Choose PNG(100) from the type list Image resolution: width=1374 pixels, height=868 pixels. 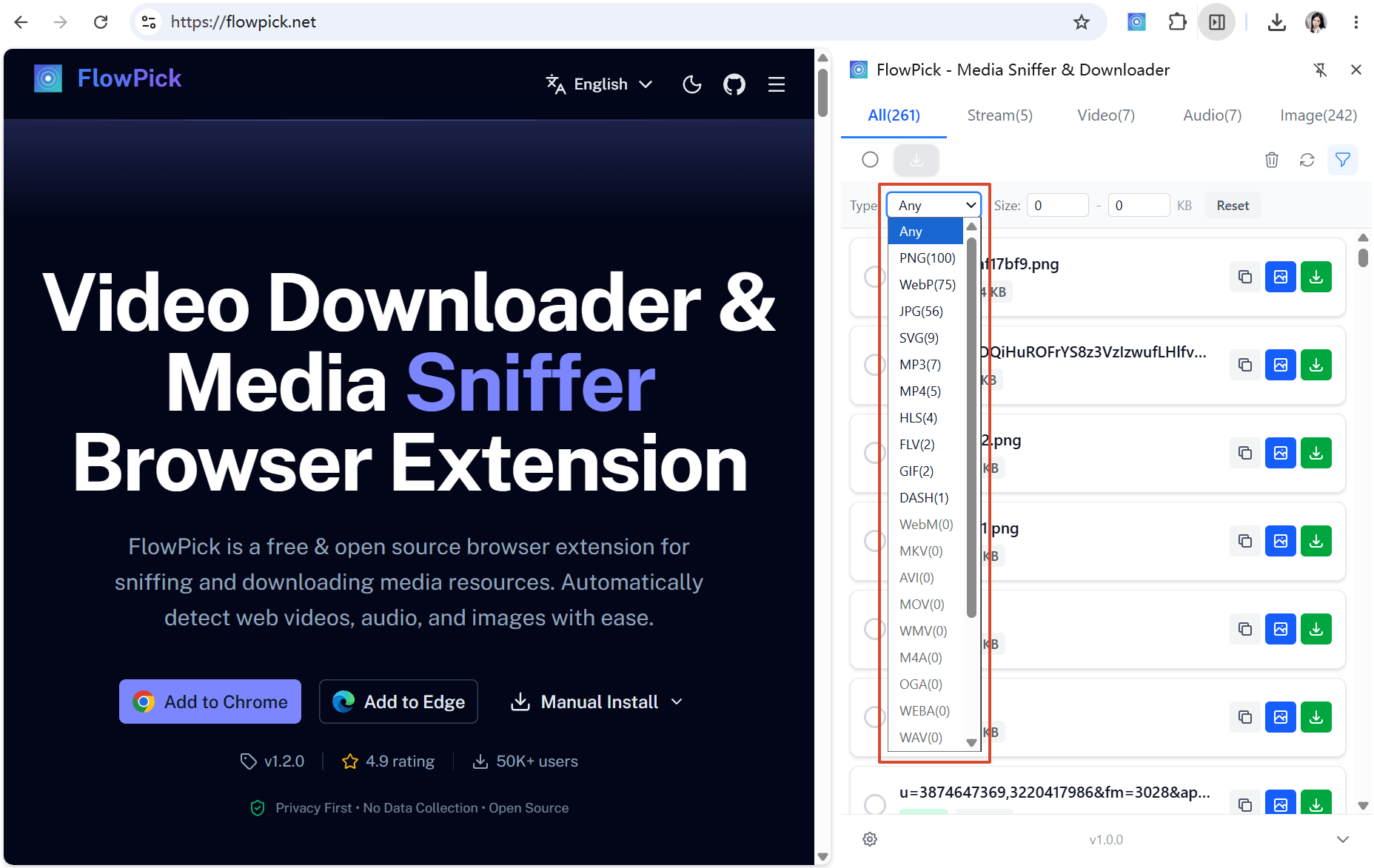pos(925,258)
